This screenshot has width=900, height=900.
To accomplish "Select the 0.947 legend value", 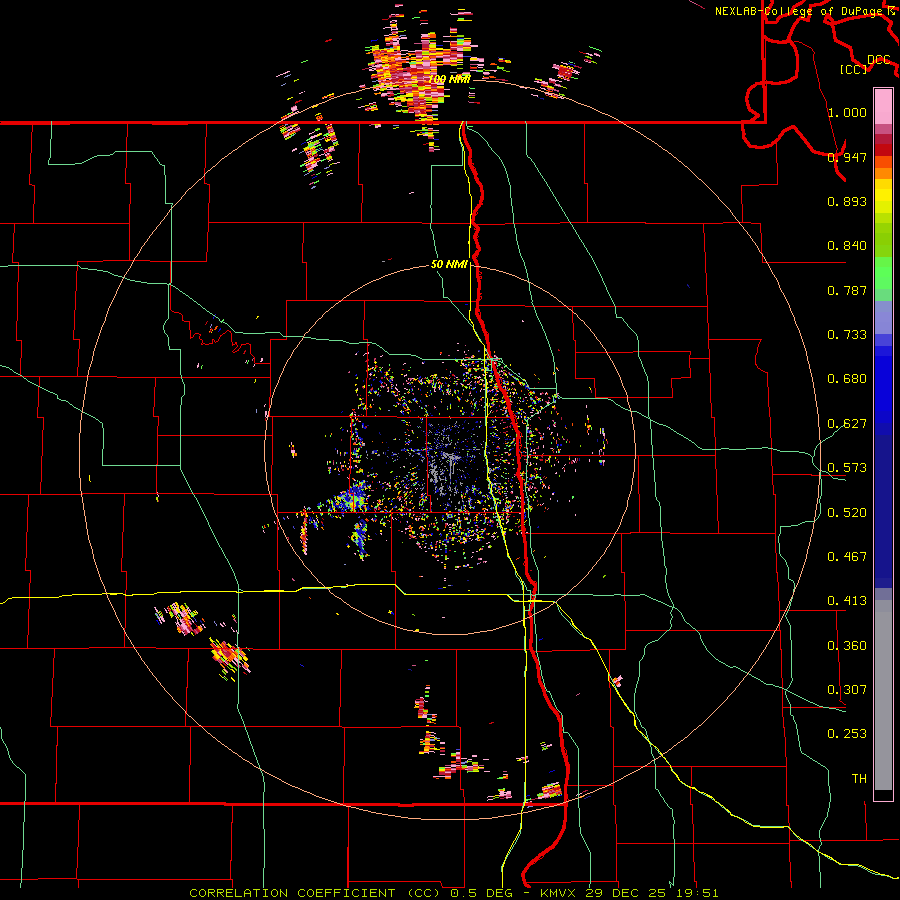I will coord(847,157).
